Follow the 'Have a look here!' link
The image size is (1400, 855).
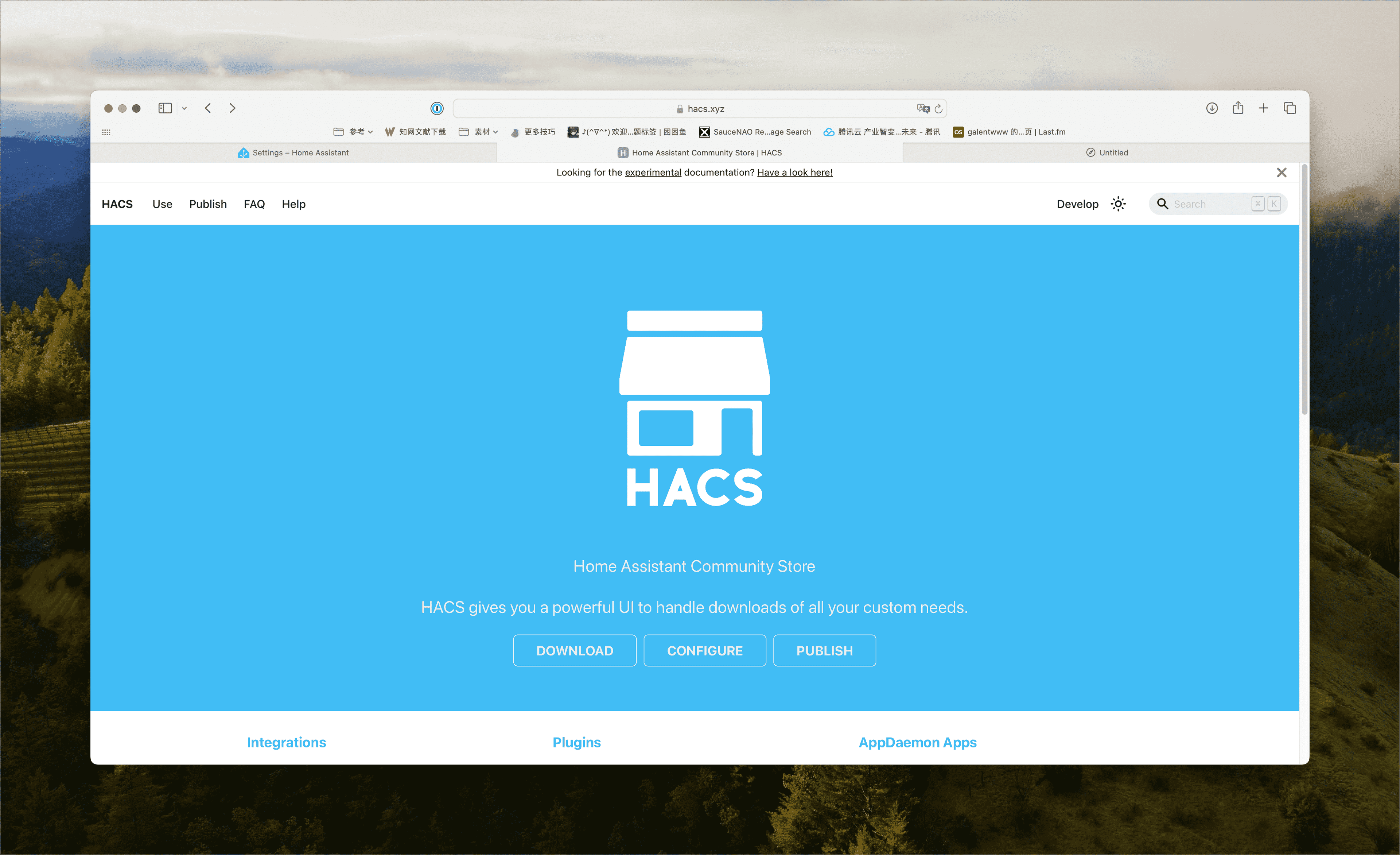click(794, 172)
